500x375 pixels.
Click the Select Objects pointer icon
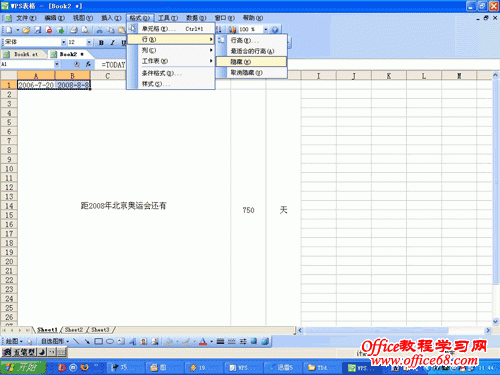click(30, 341)
